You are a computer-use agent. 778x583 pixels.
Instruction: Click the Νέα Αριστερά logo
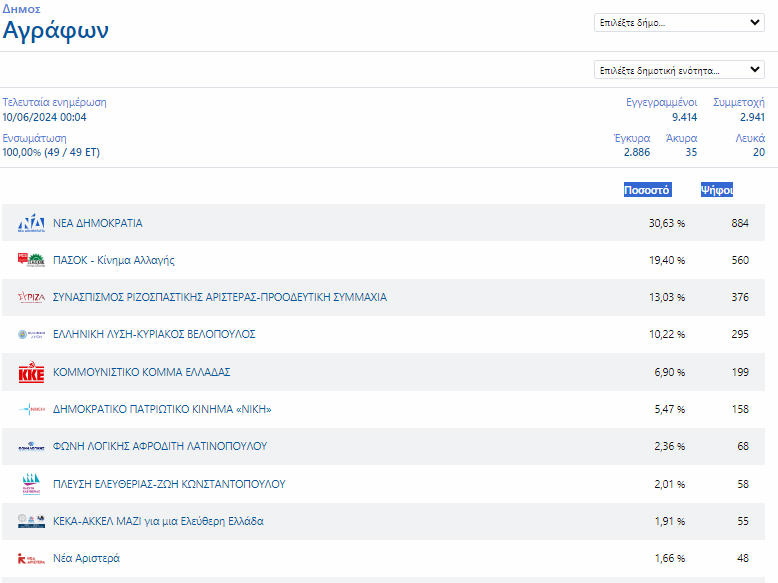click(x=31, y=559)
